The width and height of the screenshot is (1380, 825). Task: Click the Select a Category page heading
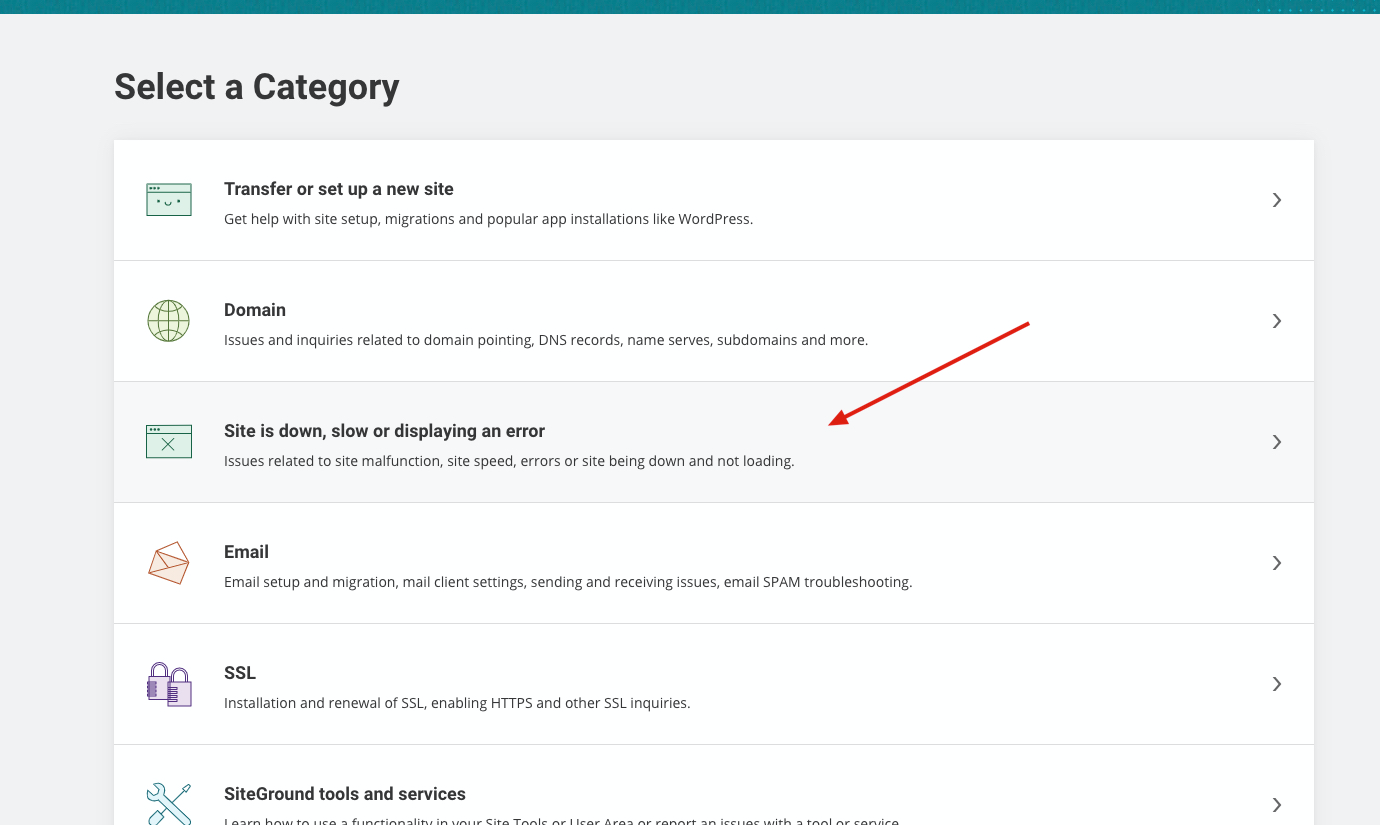point(257,87)
